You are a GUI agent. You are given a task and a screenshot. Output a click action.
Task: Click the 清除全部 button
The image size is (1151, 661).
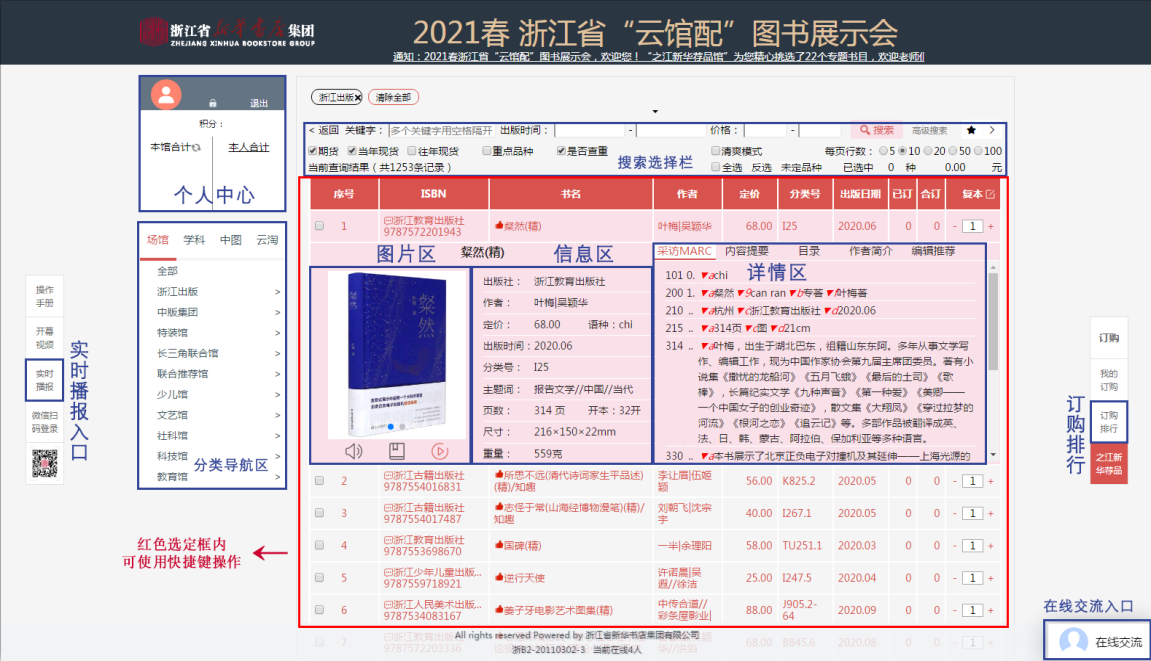(x=393, y=98)
